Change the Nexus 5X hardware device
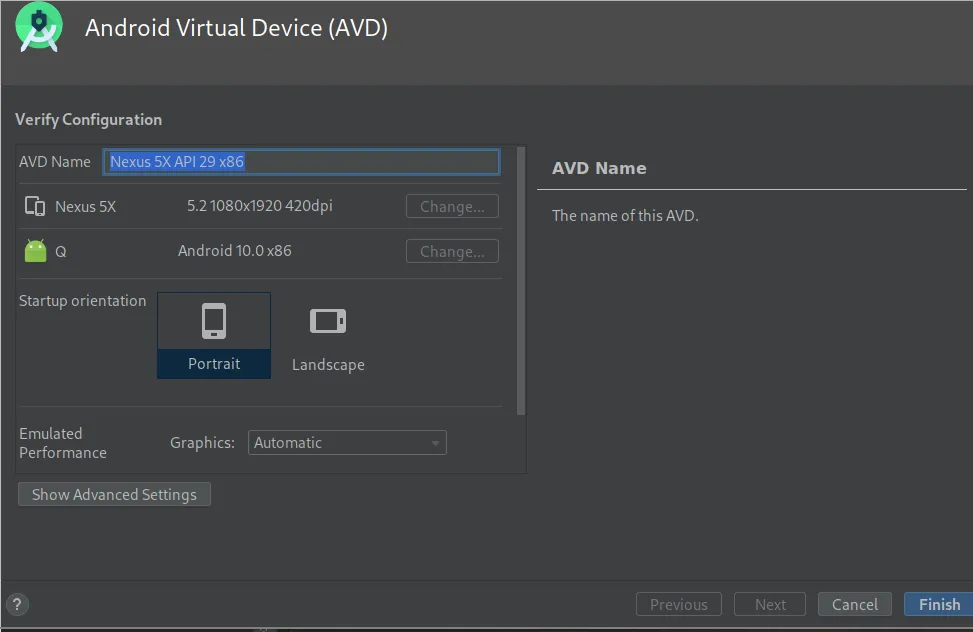 [452, 206]
